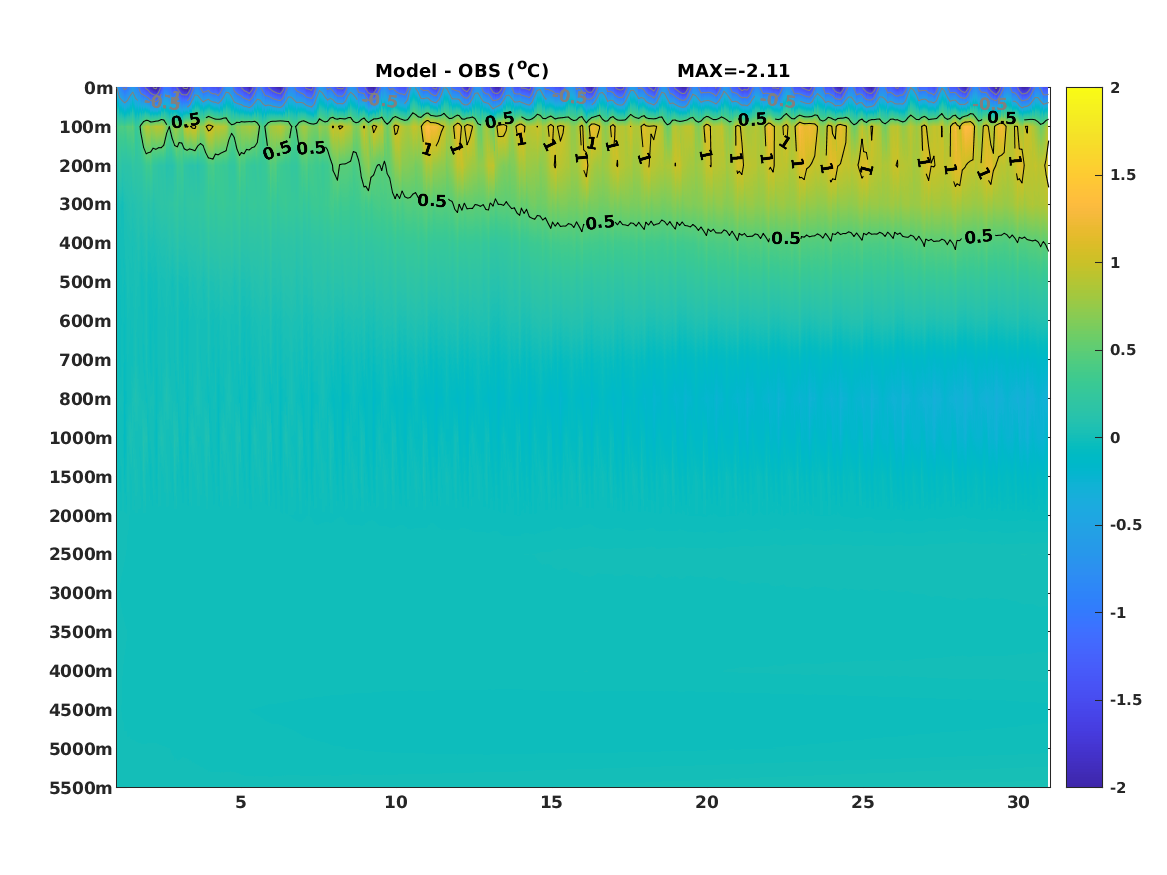This screenshot has height=875, width=1167.
Task: Select the "5000m" depth axis label
Action: (80, 749)
